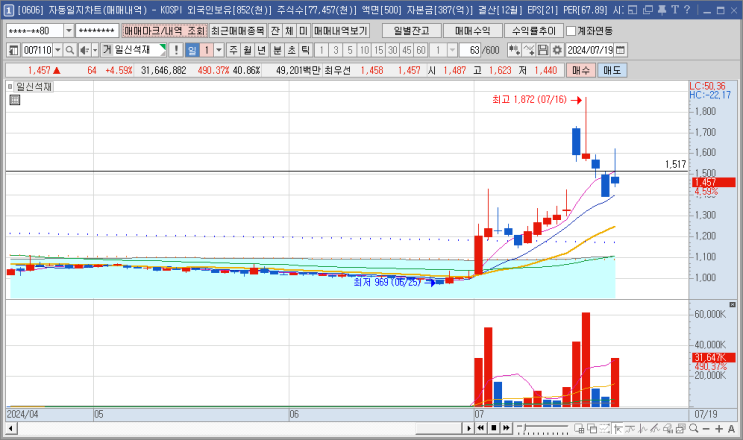Image resolution: width=743 pixels, height=440 pixels.
Task: Zoom chart with magnifier icon at bottom
Action: 693,429
